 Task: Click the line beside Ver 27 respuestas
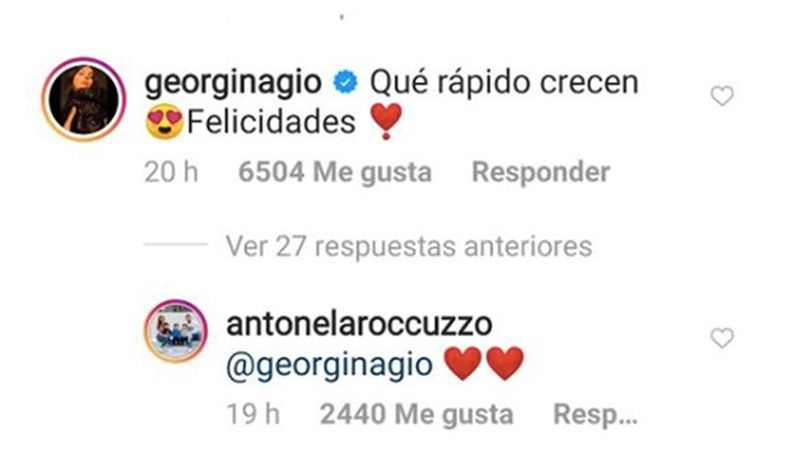[x=176, y=244]
